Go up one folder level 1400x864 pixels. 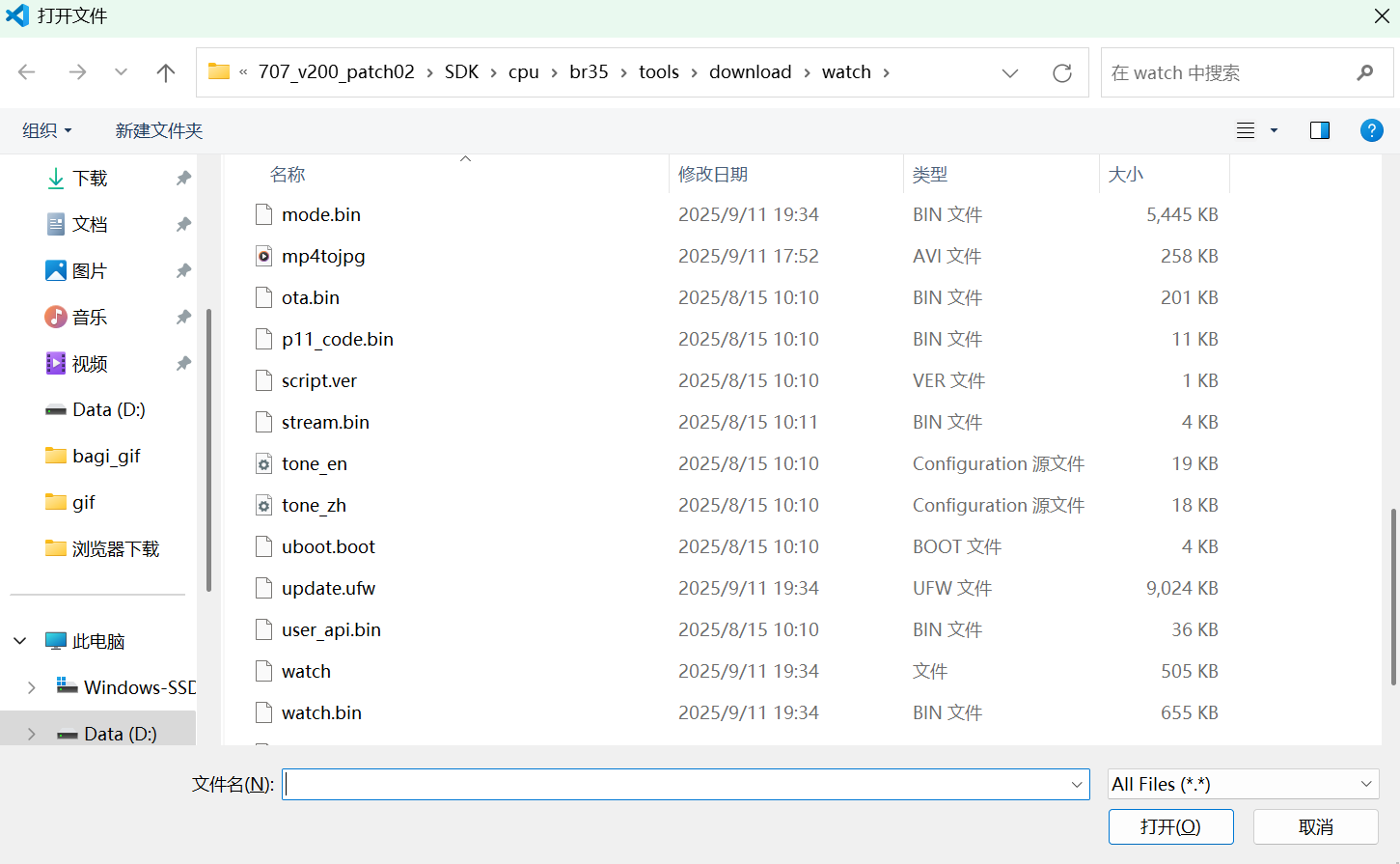click(x=166, y=72)
